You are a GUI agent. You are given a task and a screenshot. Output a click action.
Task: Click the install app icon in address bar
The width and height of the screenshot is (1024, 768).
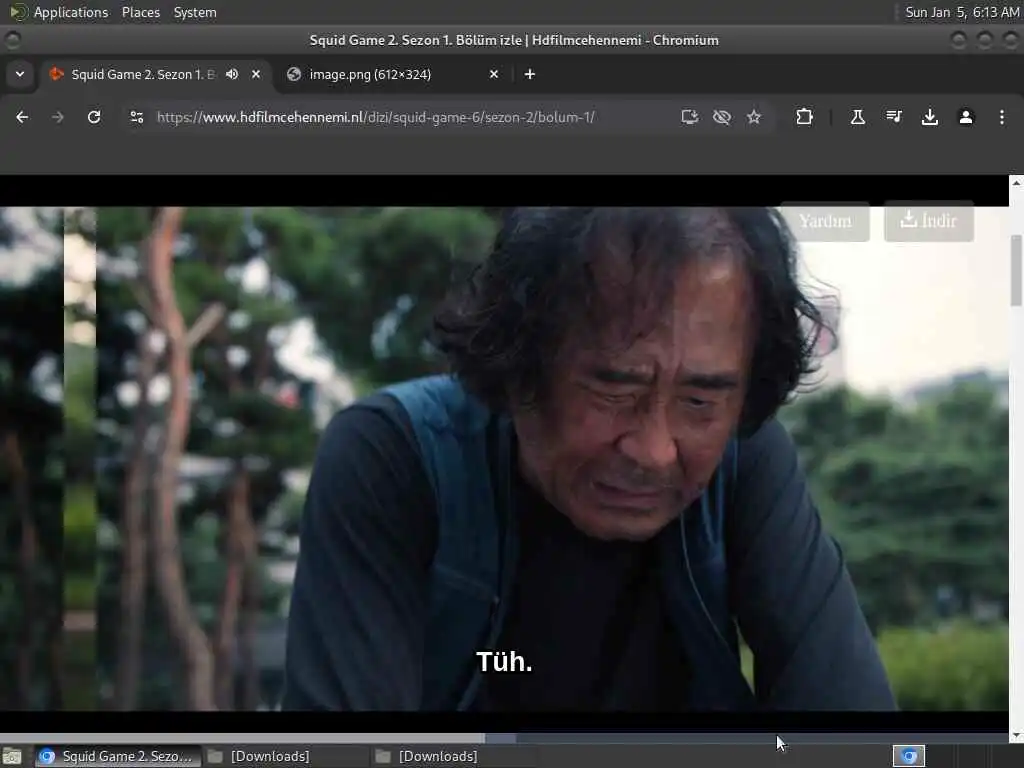click(690, 117)
